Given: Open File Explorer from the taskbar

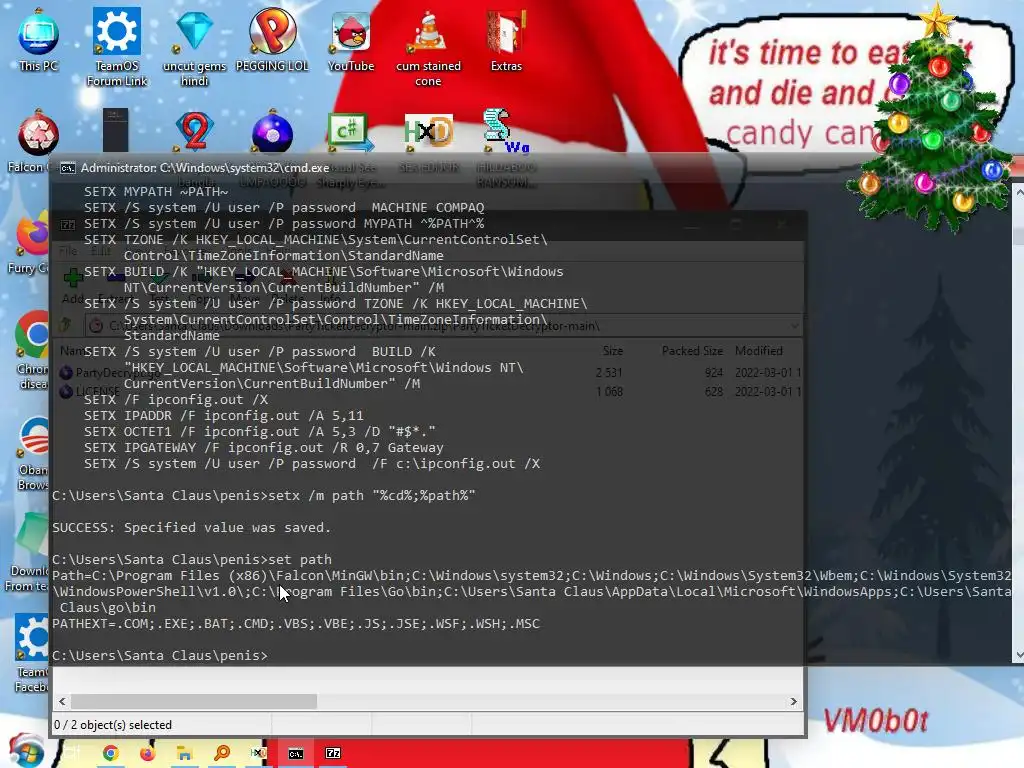Looking at the screenshot, I should coord(185,753).
